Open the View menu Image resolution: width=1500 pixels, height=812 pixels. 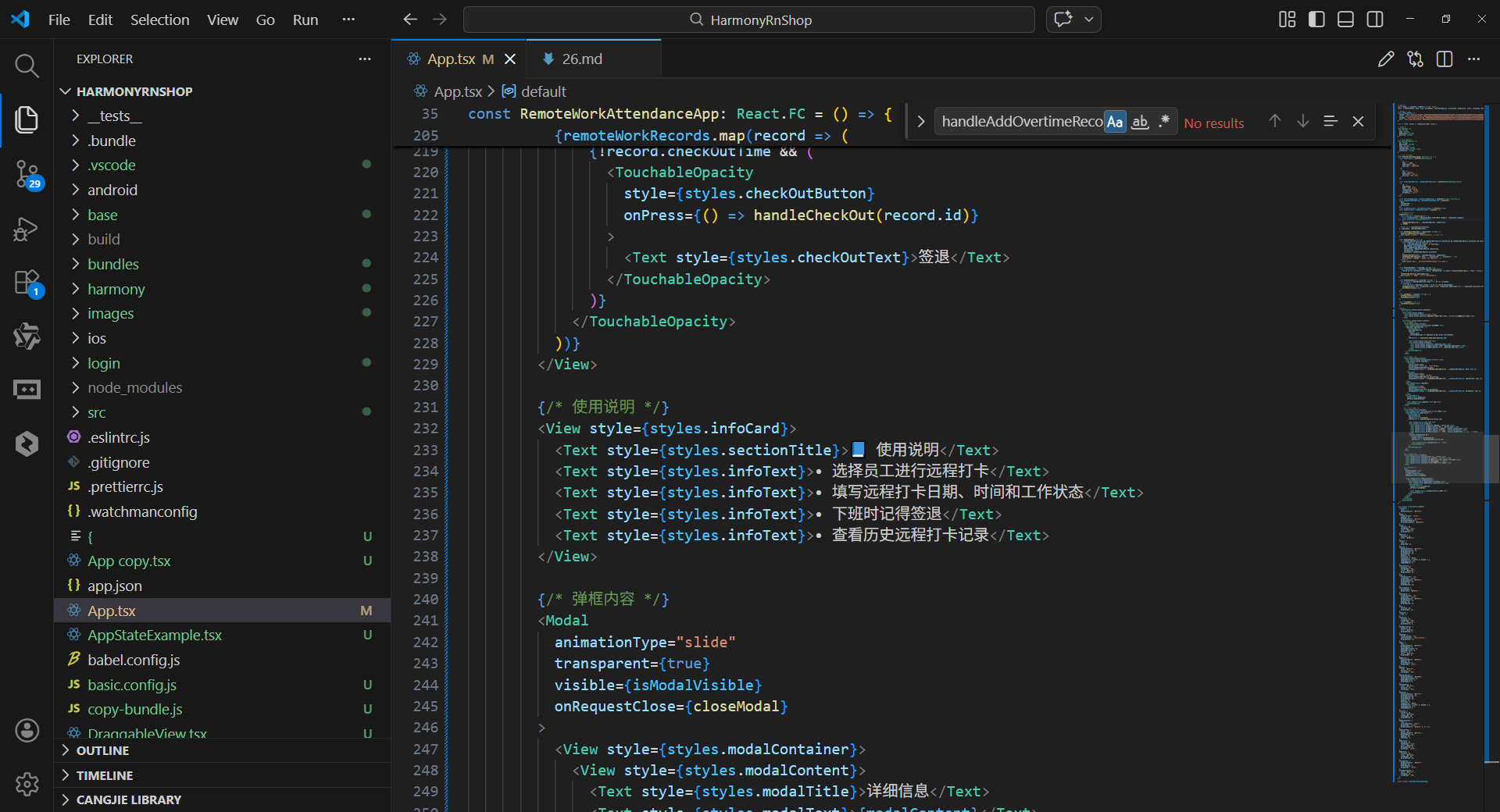[223, 20]
